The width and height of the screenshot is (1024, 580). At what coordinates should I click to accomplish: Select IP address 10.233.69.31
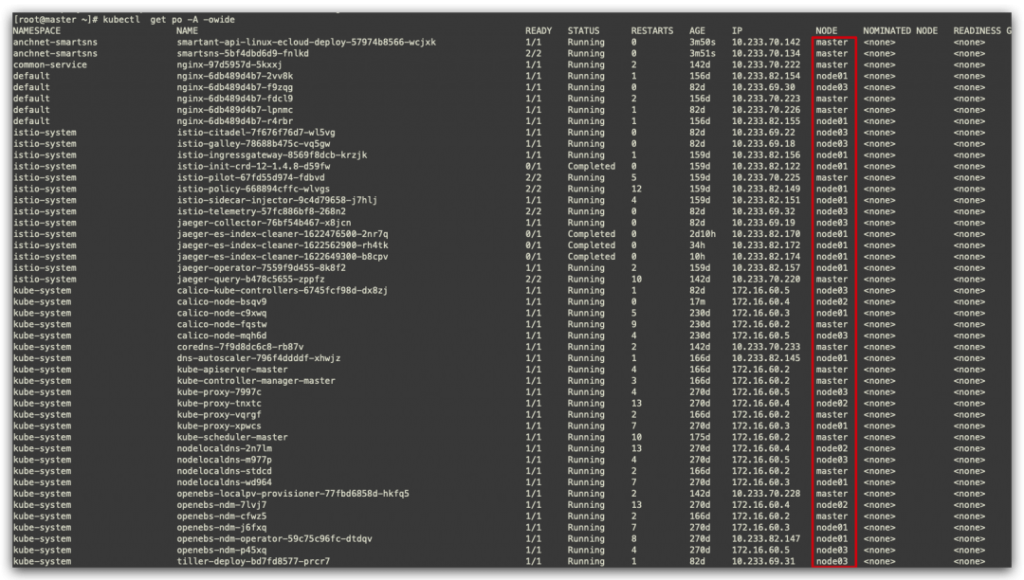point(763,561)
